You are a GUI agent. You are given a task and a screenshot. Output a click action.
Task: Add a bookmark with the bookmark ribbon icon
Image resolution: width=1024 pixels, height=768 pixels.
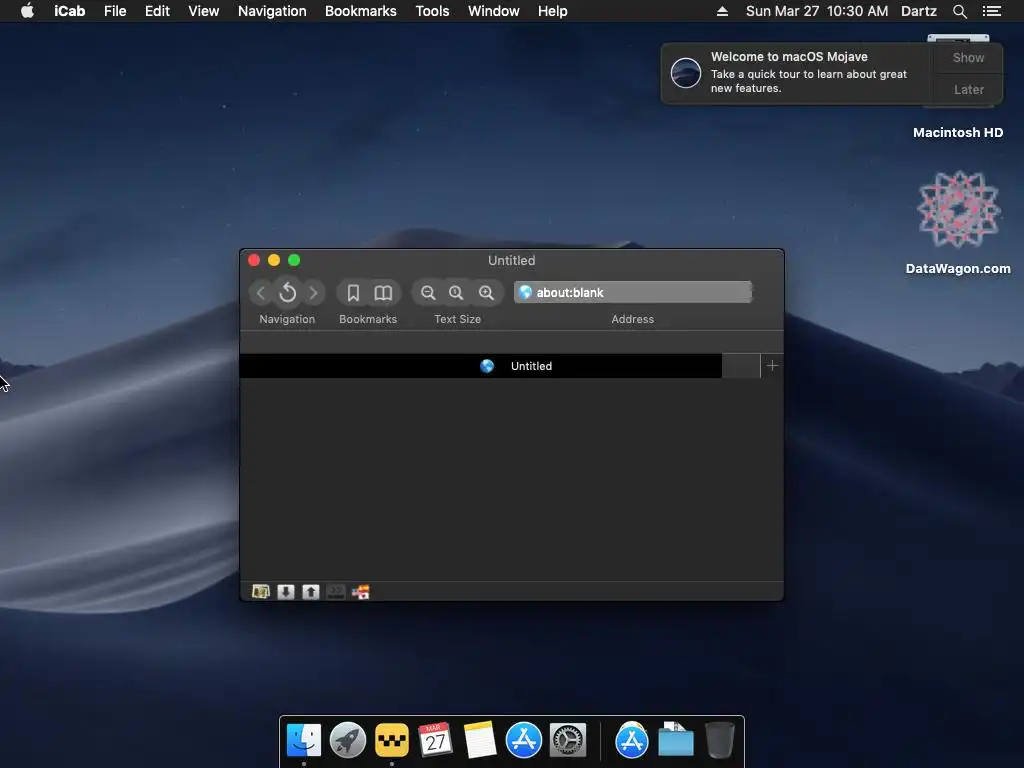[x=353, y=293]
